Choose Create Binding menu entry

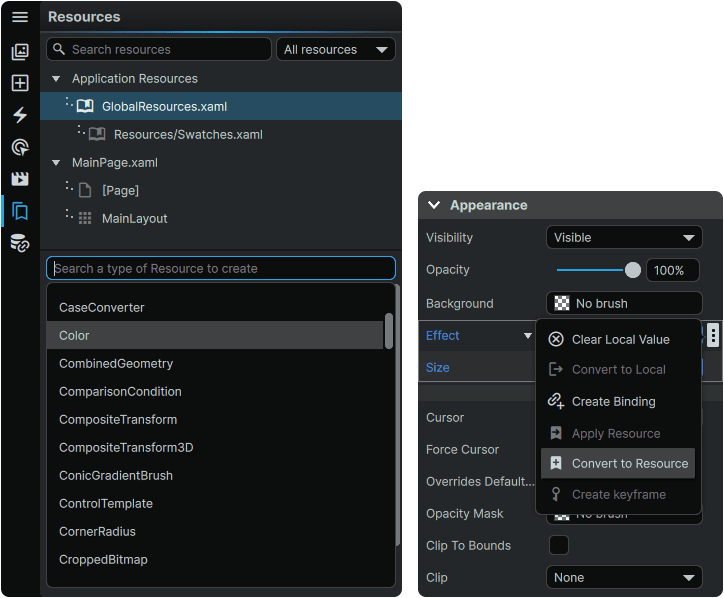(618, 401)
